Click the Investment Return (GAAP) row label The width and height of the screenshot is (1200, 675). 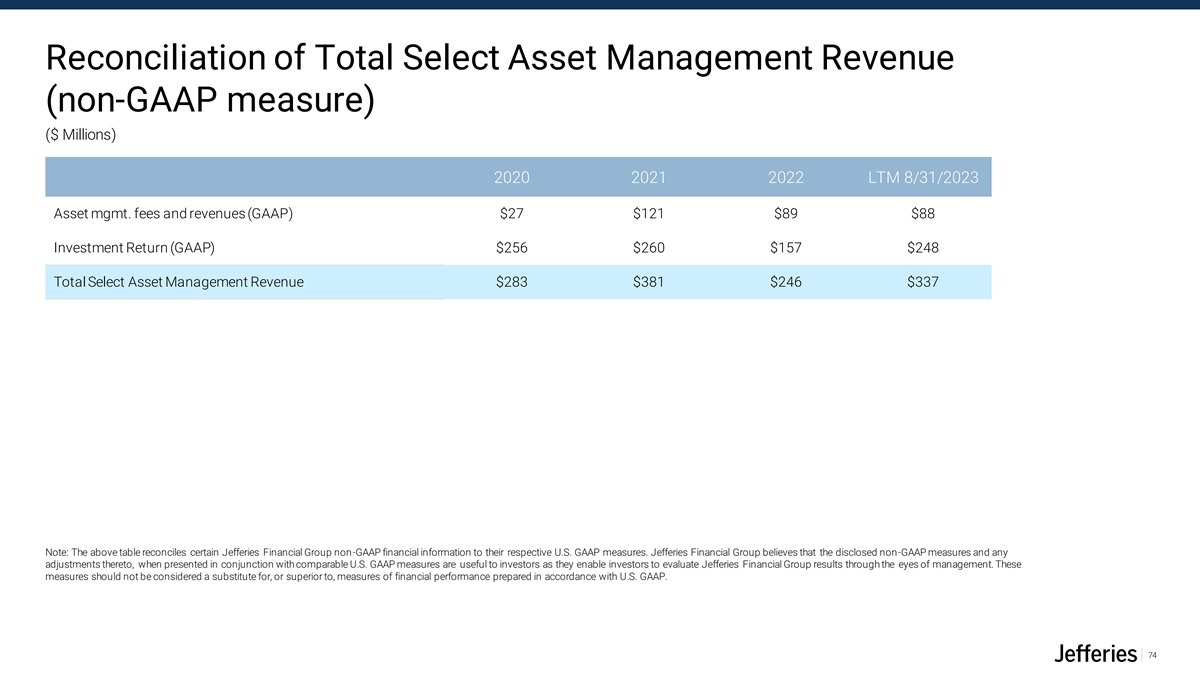[x=133, y=247]
